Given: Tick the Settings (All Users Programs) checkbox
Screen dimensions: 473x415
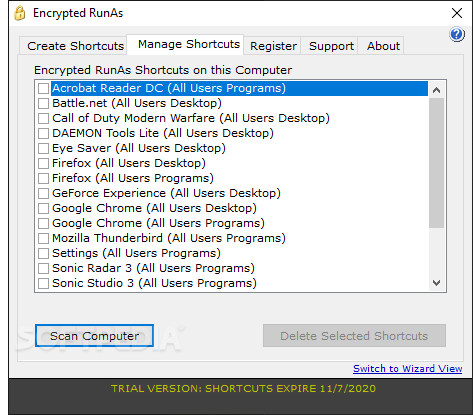Looking at the screenshot, I should [x=43, y=253].
